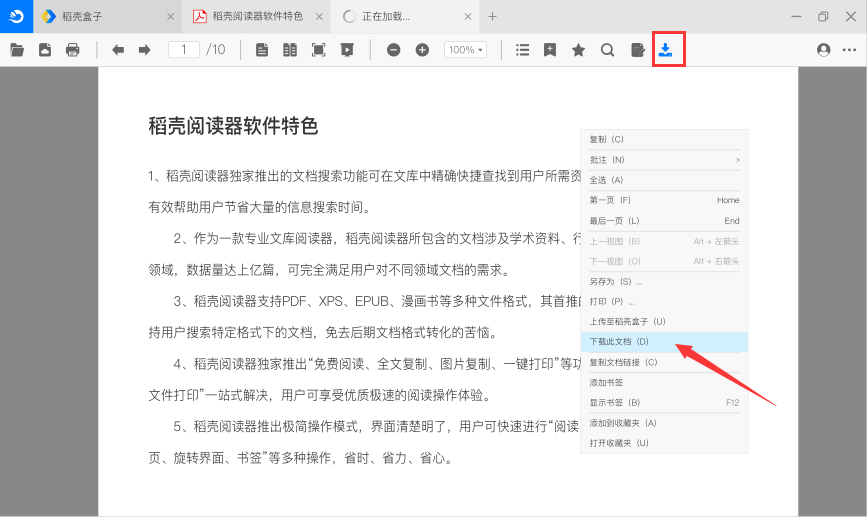
Task: Zoom out with the minus icon
Action: 394,50
